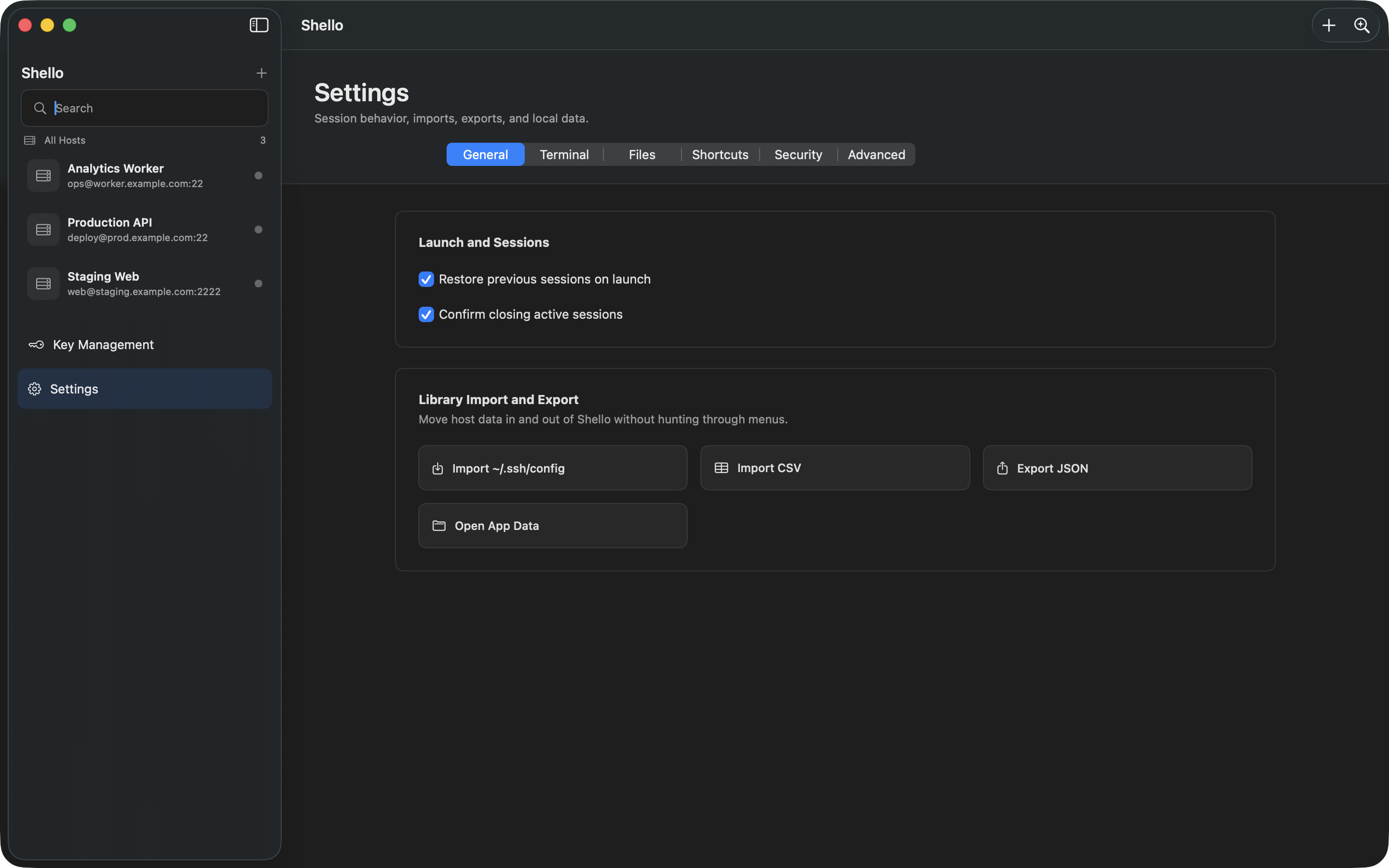
Task: Click the green fullscreen window button
Action: pyautogui.click(x=69, y=25)
